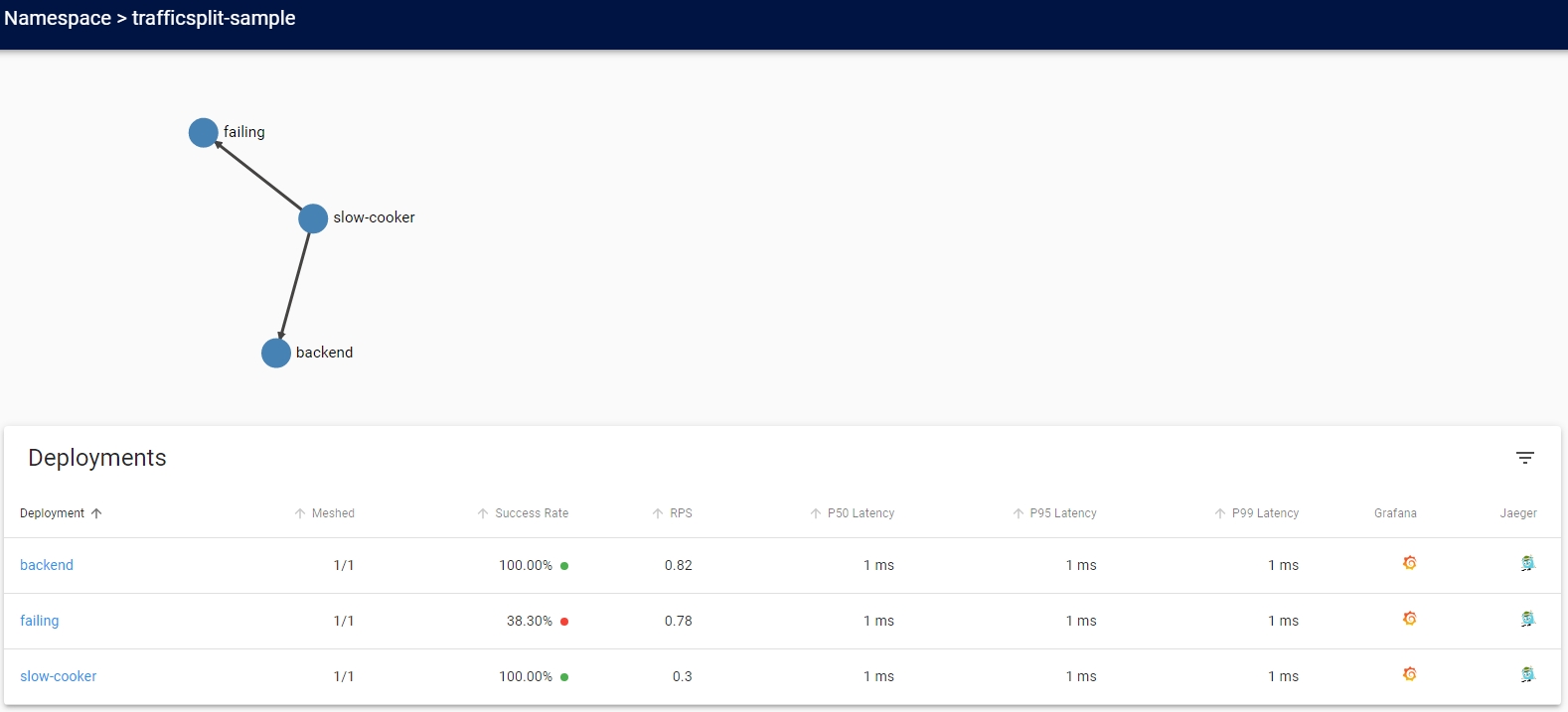This screenshot has width=1568, height=712.
Task: Select the failing node in the graph
Action: (203, 133)
